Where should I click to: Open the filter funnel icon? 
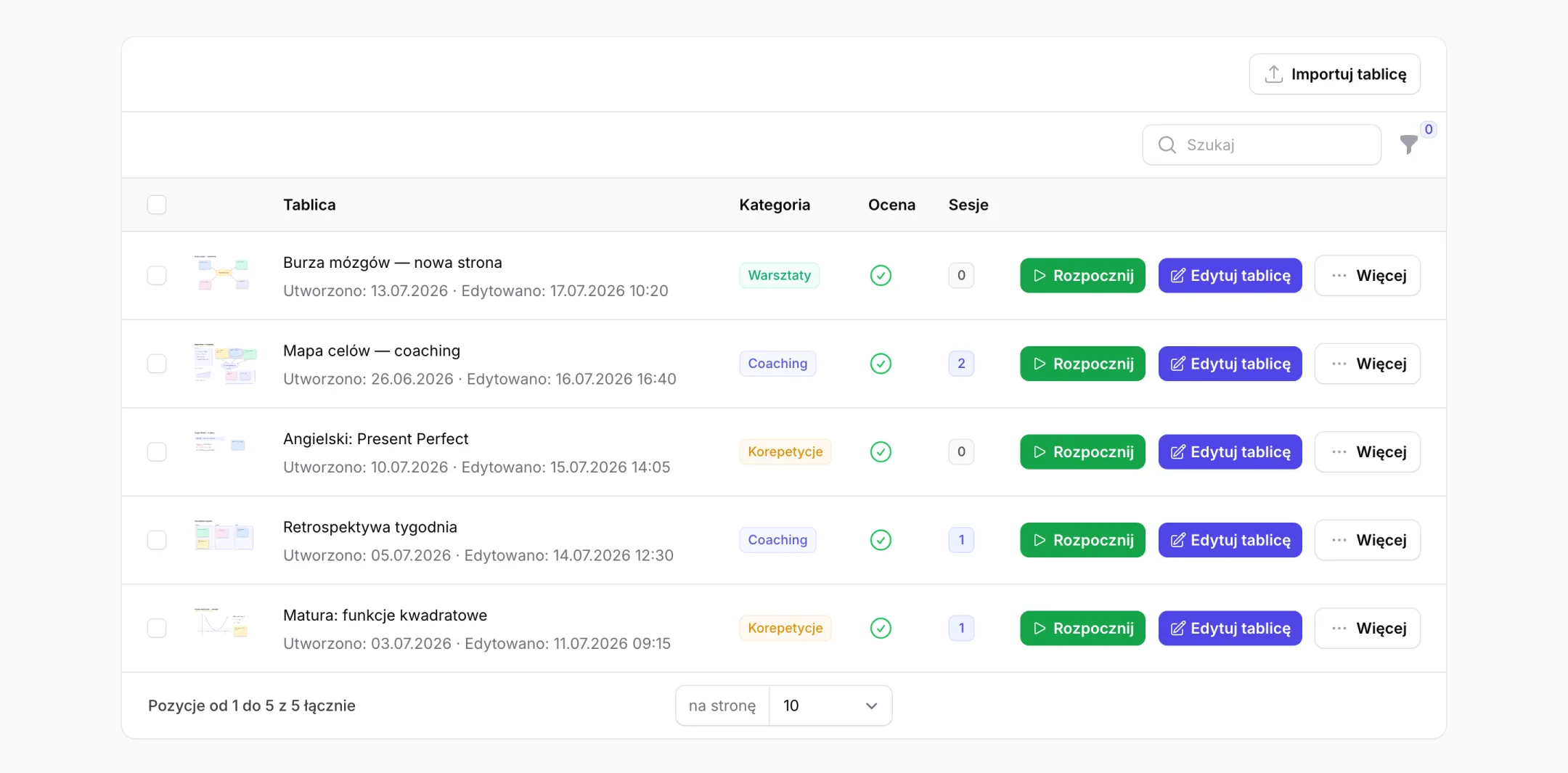[x=1408, y=144]
